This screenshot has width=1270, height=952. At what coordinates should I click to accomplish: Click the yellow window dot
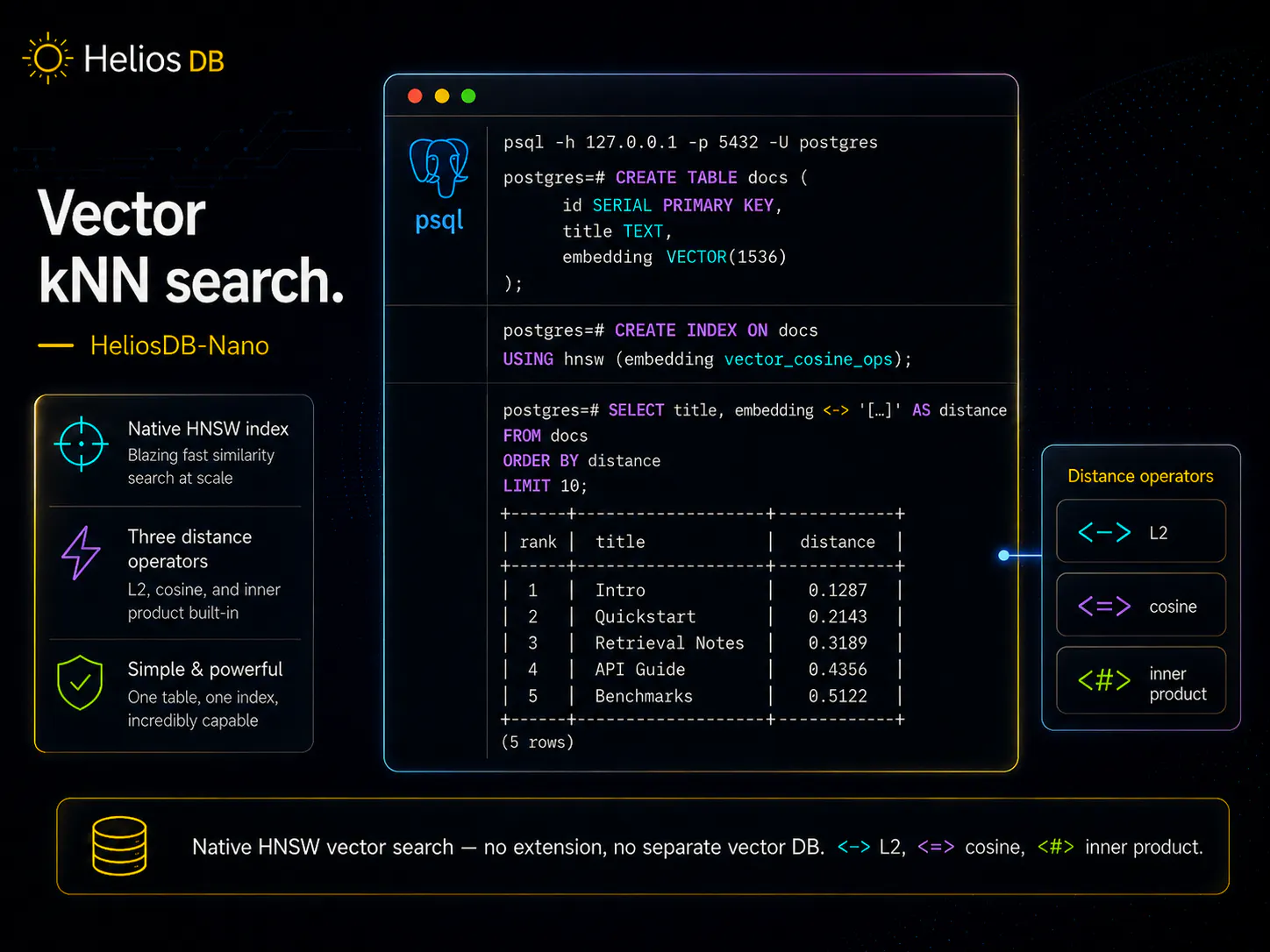point(442,96)
